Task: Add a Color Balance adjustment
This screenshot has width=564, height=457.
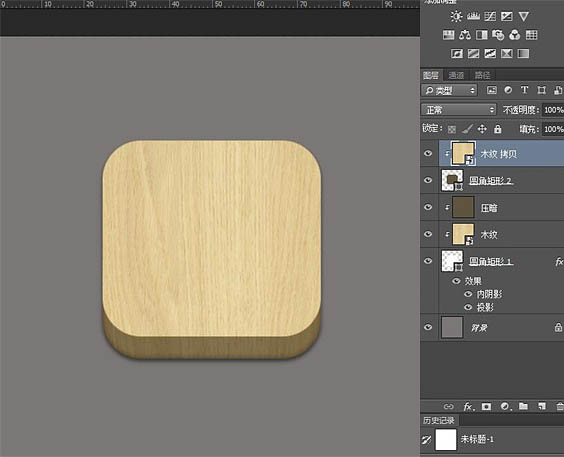Action: 465,35
